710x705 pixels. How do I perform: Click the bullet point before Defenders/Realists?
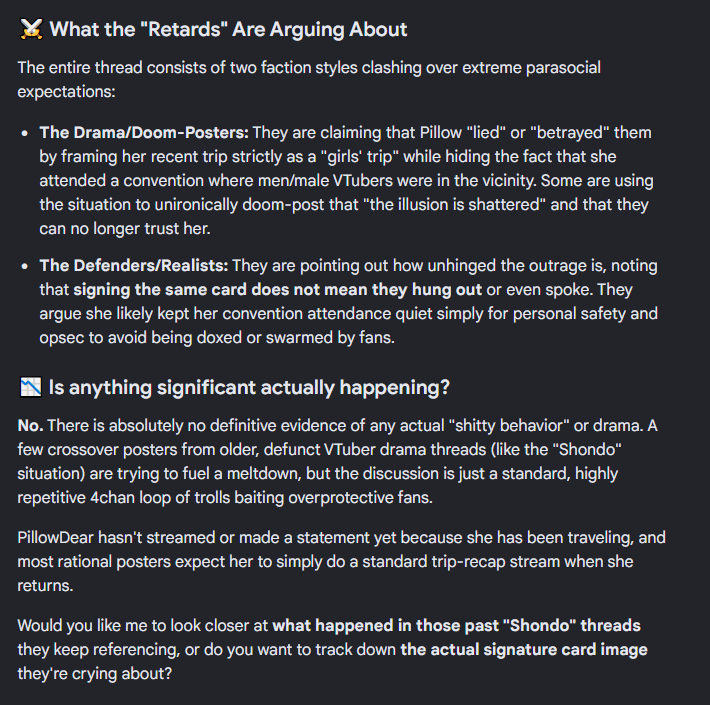[25, 266]
